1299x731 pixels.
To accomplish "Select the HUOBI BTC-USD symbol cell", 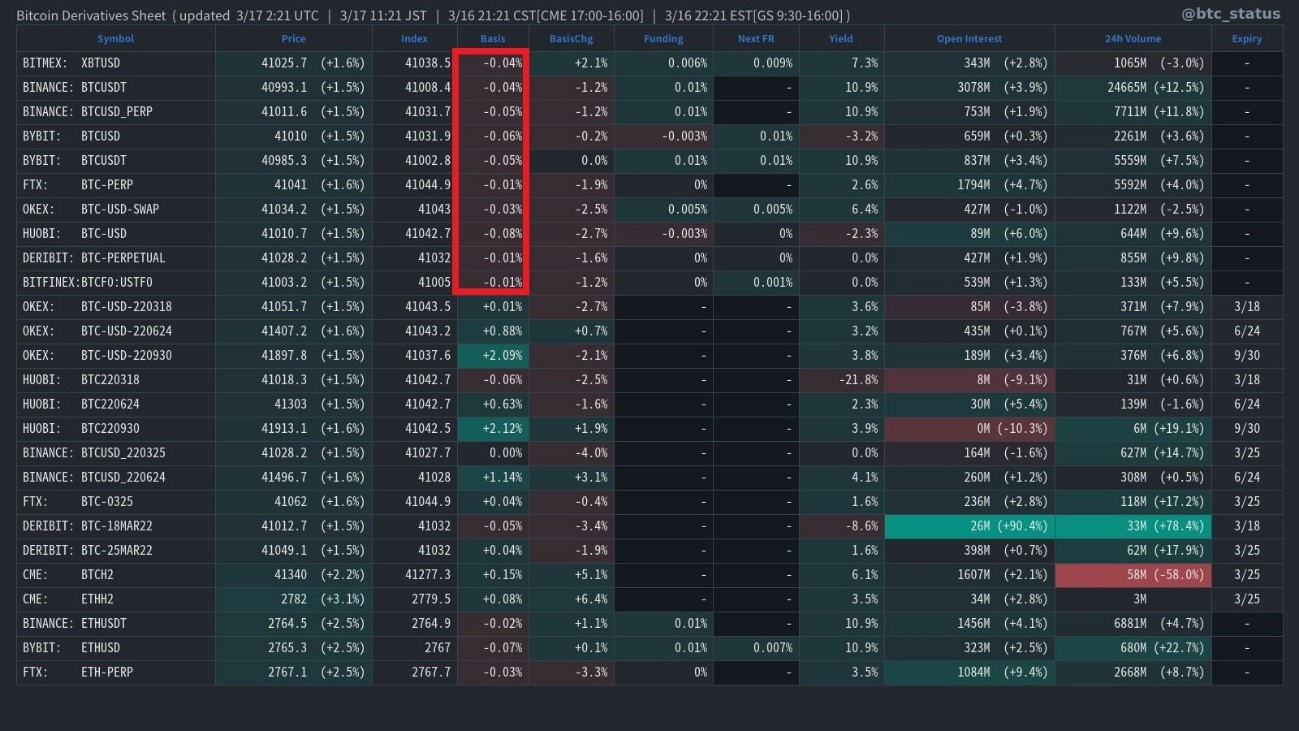I will (116, 233).
